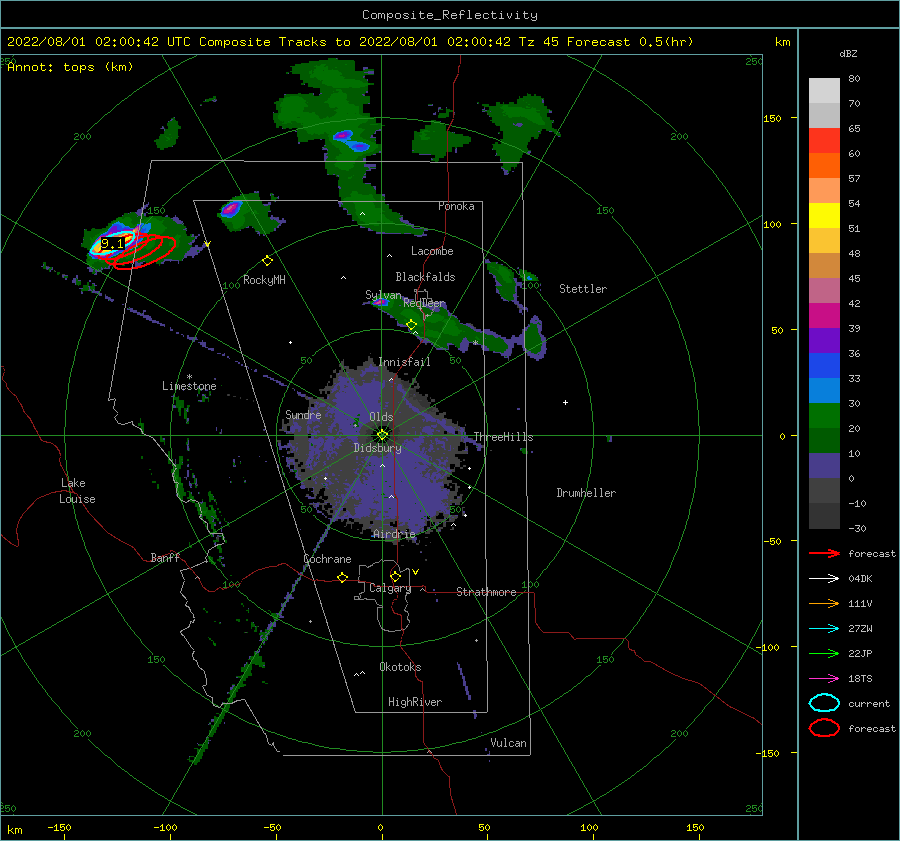This screenshot has height=841, width=900.
Task: Click the 65 dBZ red color swatch
Action: point(824,141)
